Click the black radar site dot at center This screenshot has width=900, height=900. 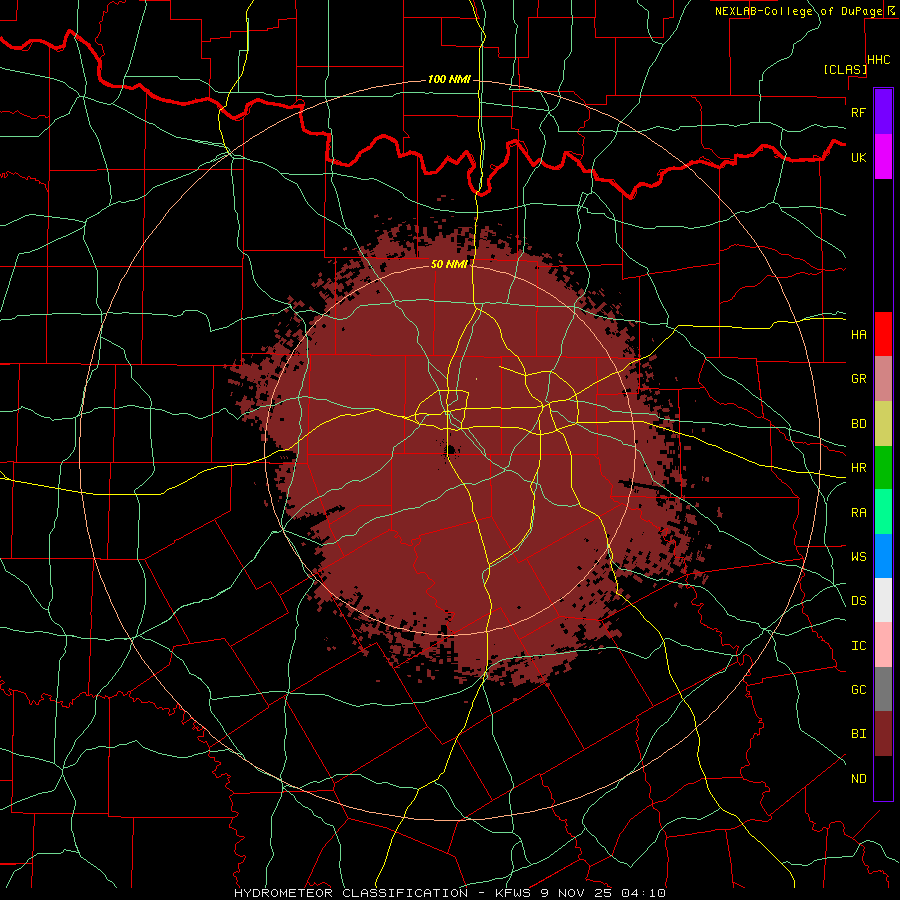click(x=451, y=449)
